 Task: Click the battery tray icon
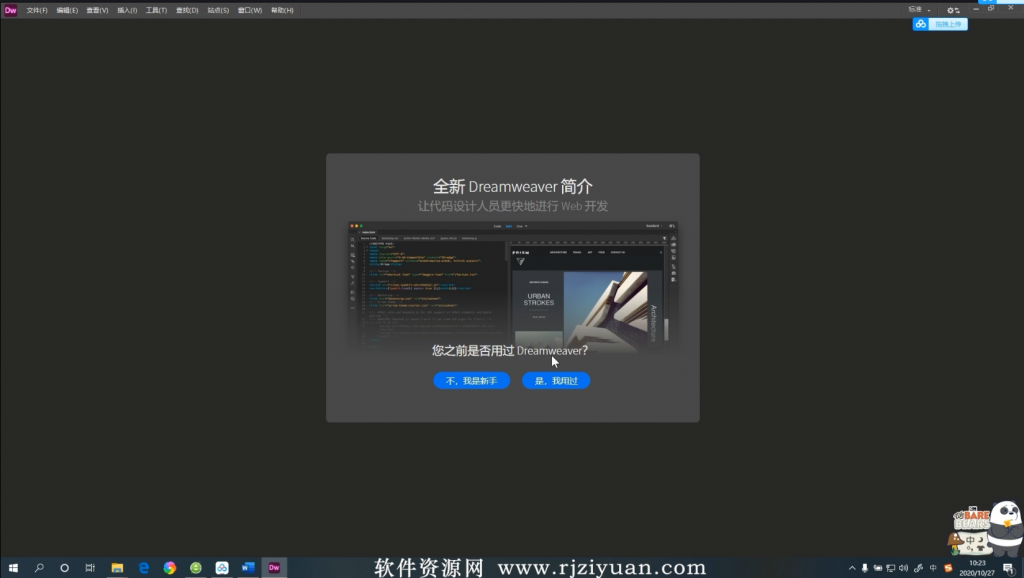[x=878, y=568]
